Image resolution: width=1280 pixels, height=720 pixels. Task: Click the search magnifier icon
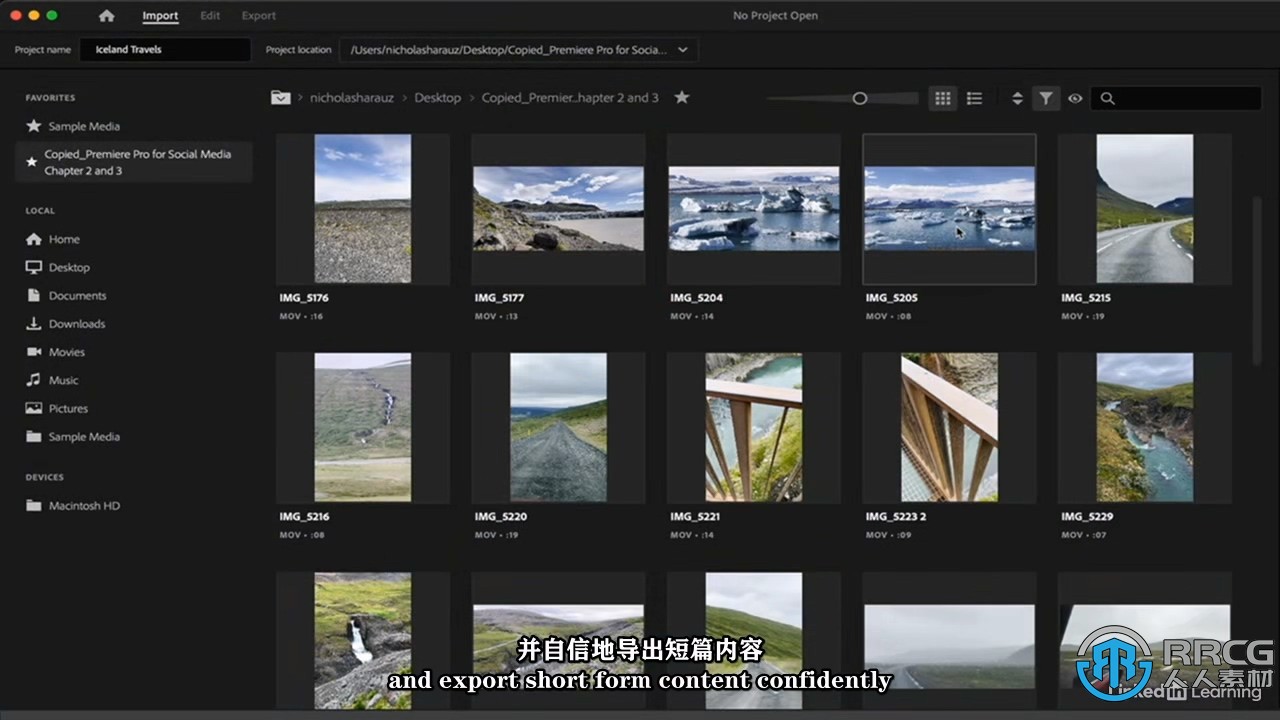click(1107, 98)
